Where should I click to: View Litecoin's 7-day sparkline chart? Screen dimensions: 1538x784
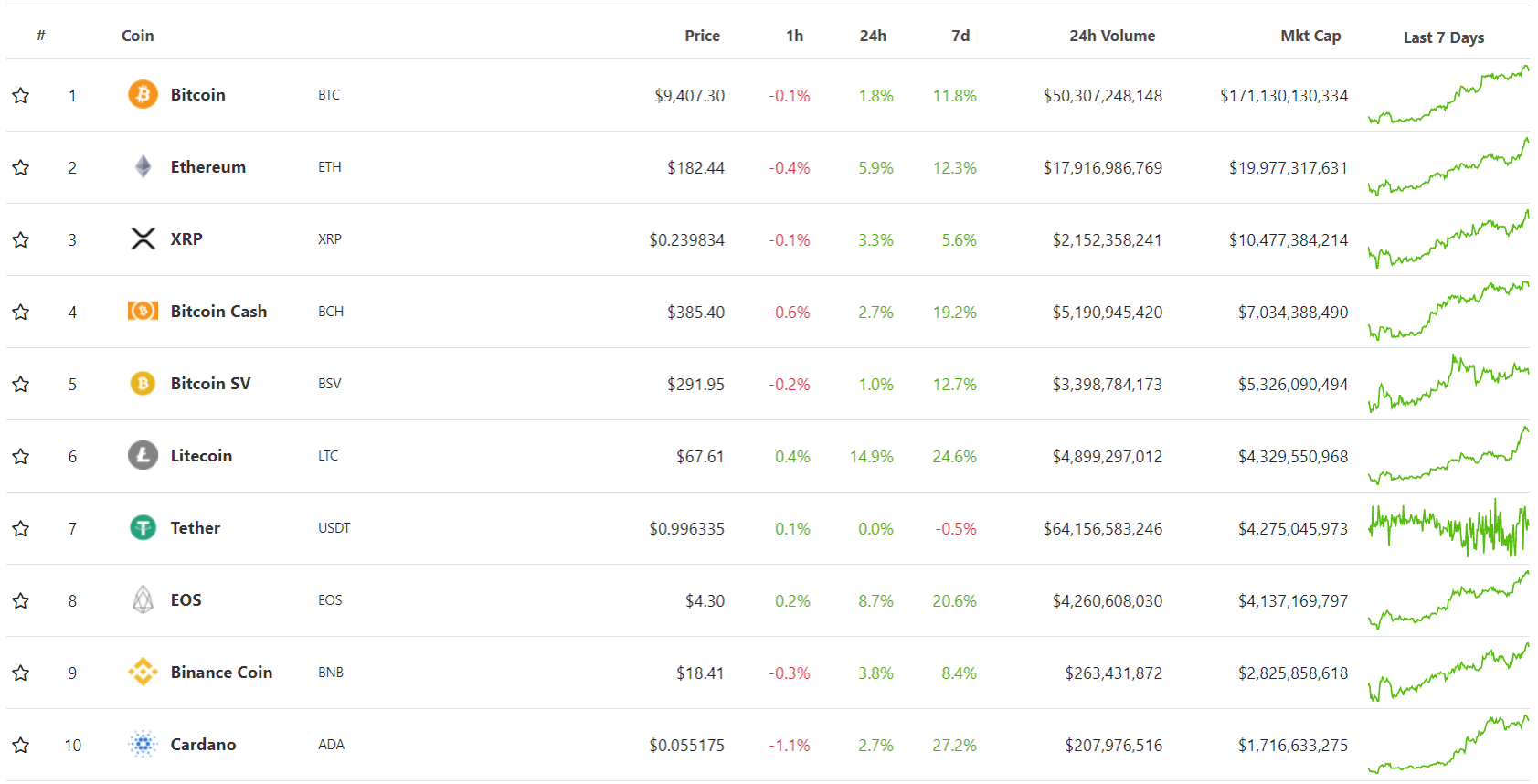(1448, 455)
